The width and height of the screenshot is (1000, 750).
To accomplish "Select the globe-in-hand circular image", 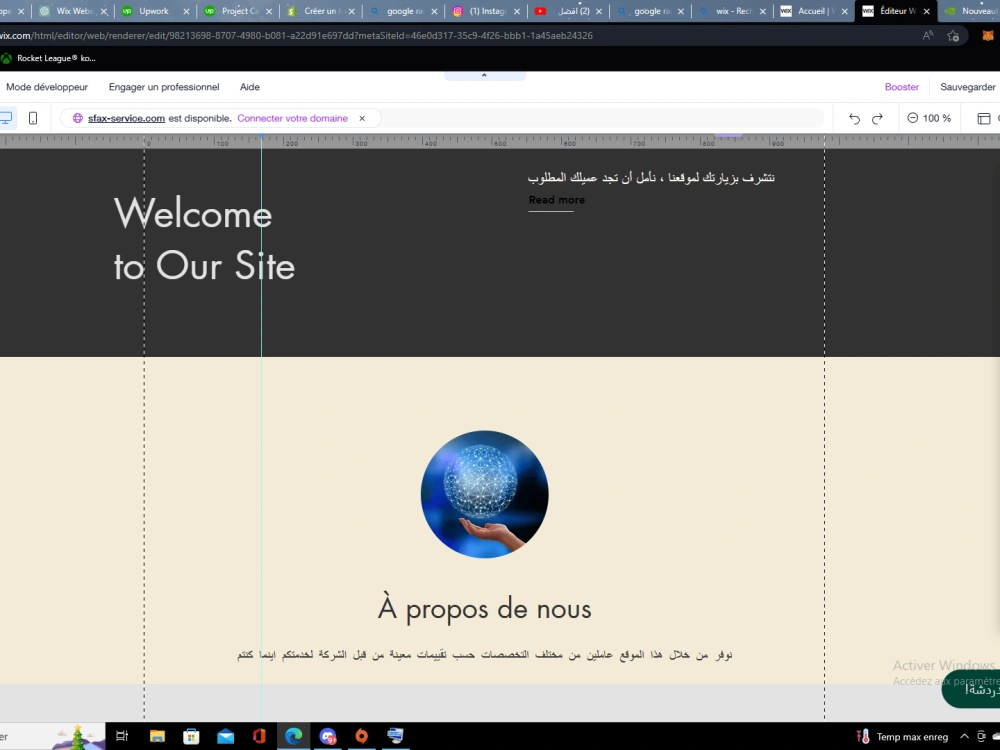I will pyautogui.click(x=485, y=494).
